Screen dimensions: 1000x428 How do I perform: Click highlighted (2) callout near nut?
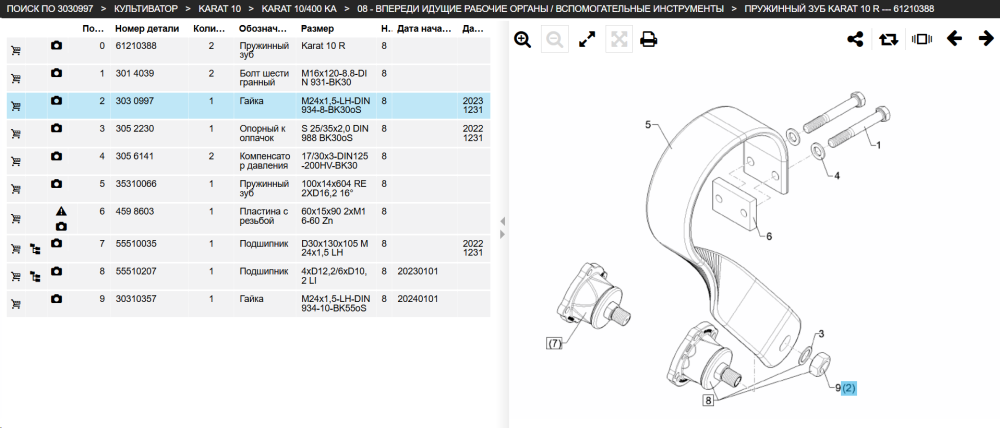point(849,387)
